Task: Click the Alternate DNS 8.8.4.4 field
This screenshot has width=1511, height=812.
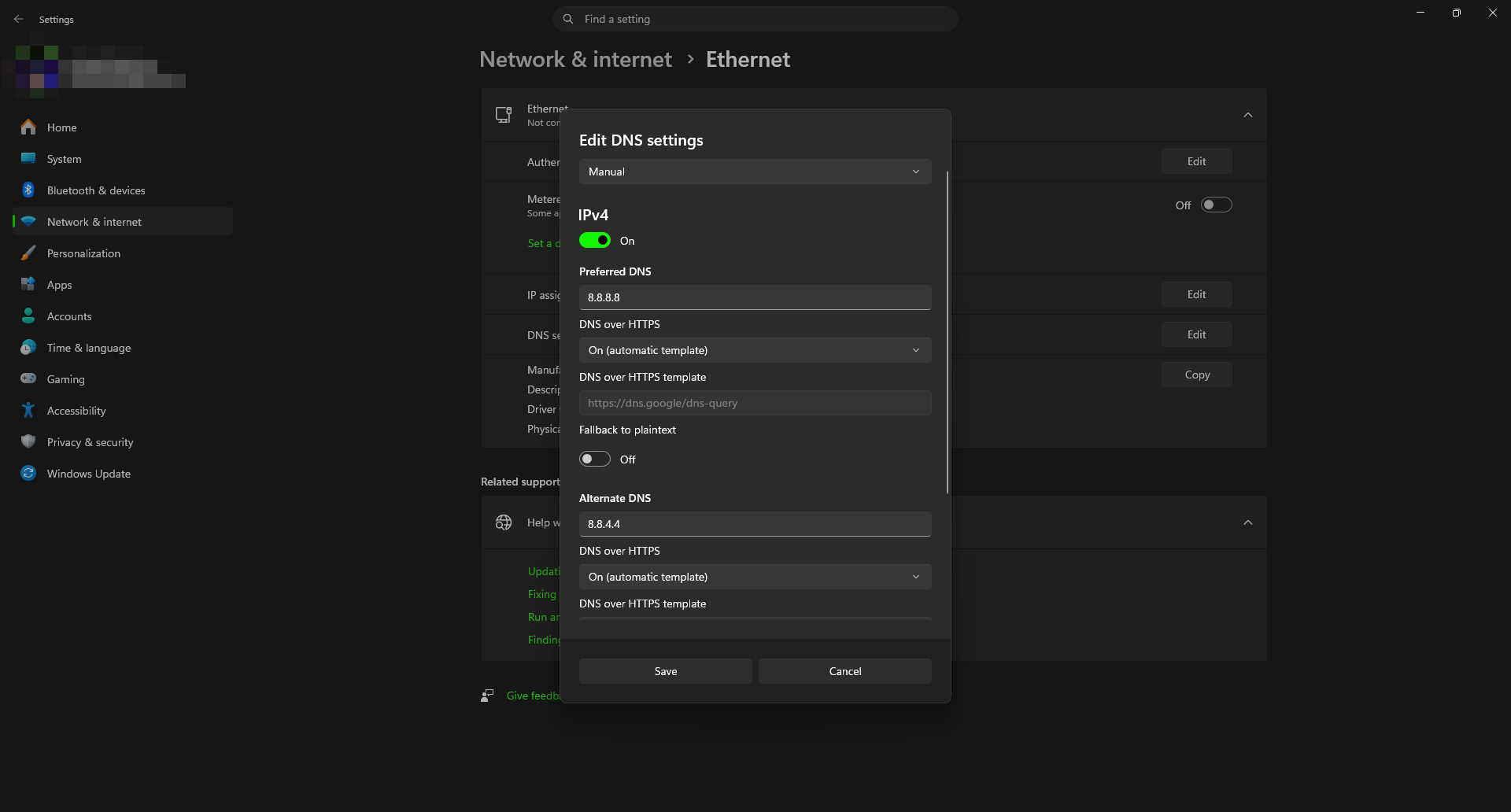Action: point(755,524)
